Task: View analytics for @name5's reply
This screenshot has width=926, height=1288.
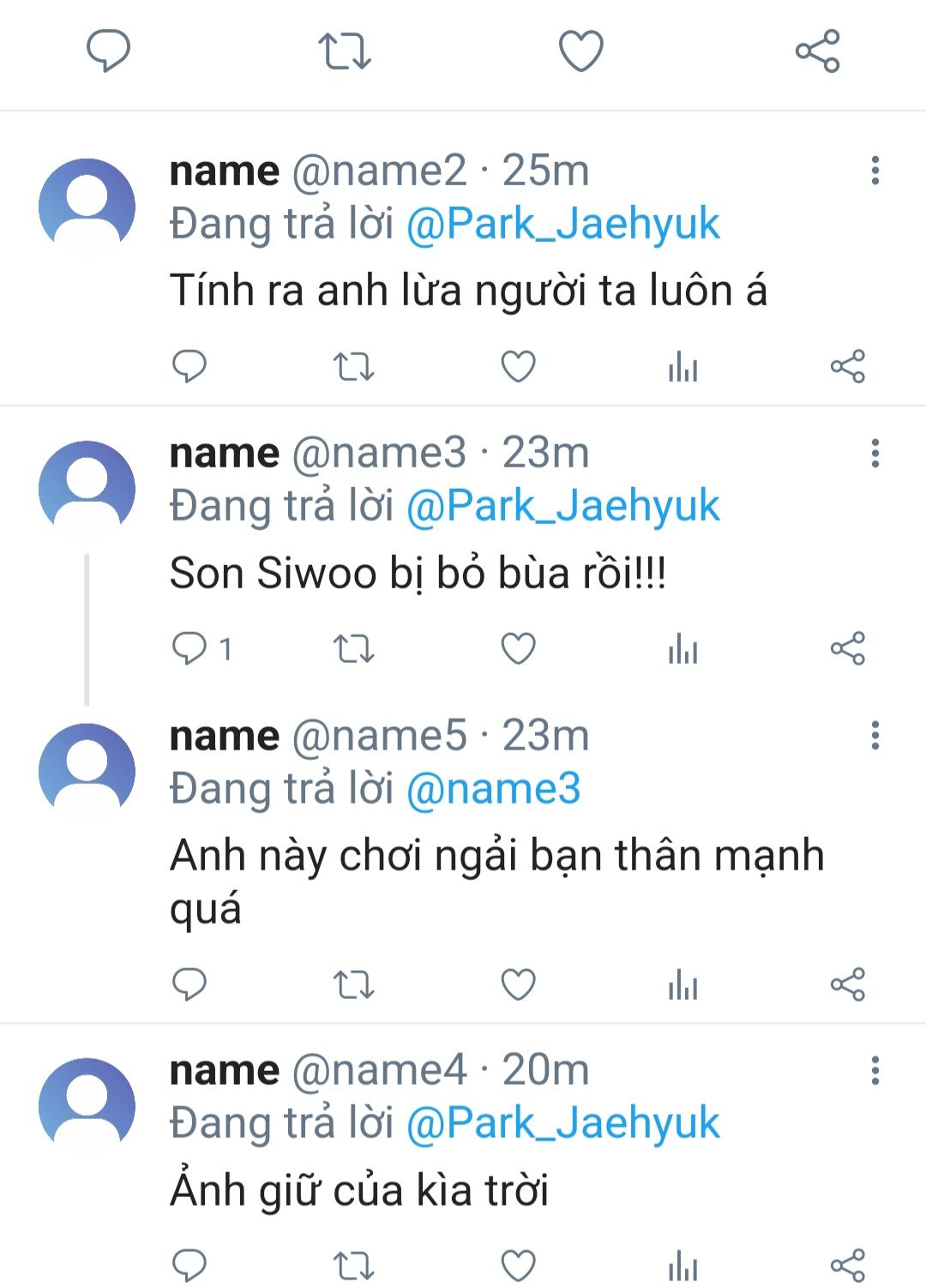Action: 682,984
